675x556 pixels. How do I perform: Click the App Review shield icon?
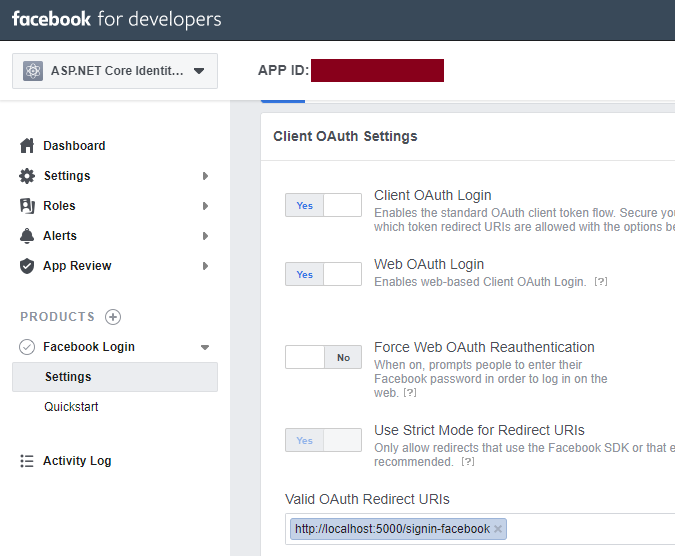pos(27,266)
